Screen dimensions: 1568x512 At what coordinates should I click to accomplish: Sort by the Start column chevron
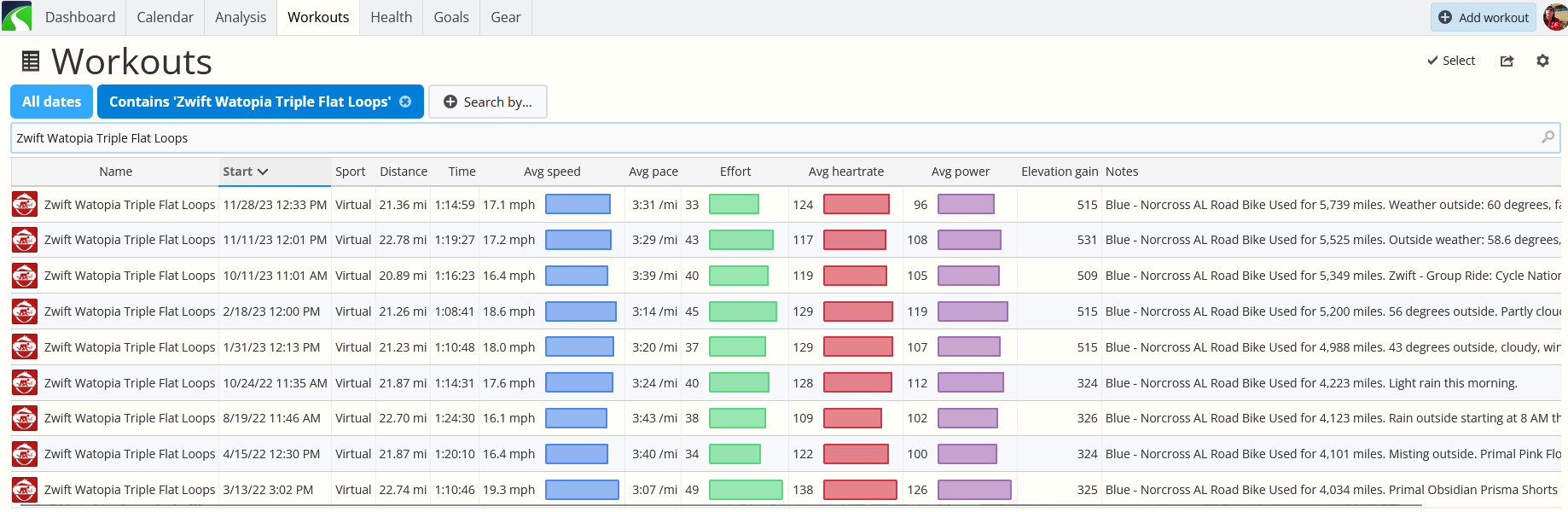tap(263, 172)
